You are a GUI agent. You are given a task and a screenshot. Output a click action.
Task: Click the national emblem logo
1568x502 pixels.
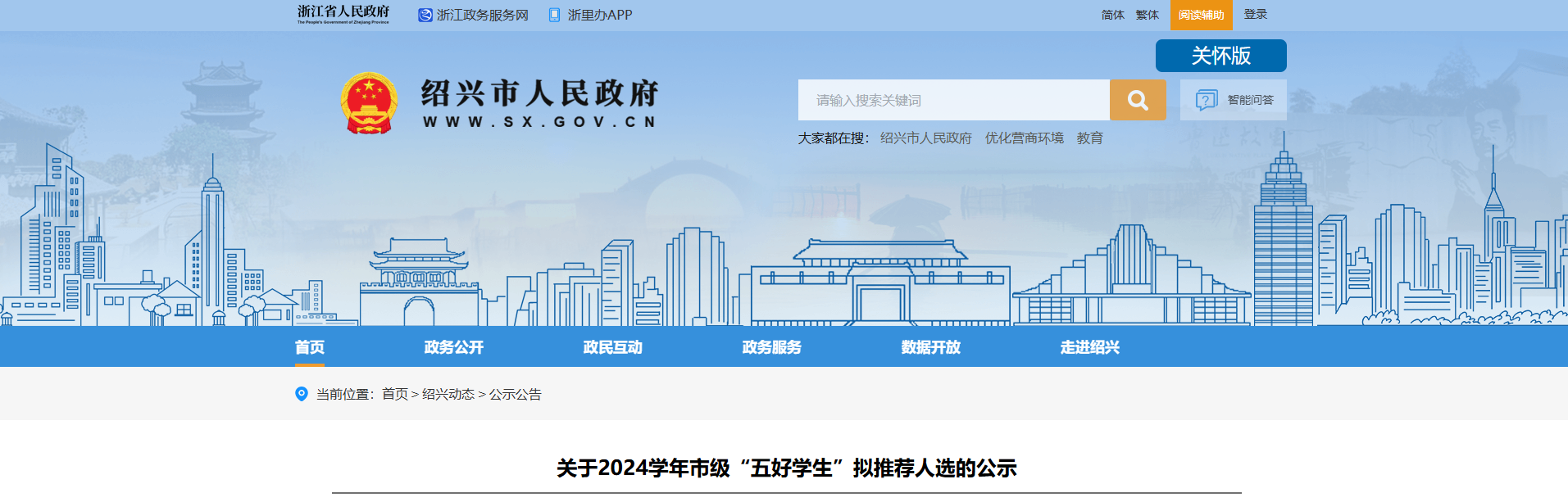click(369, 103)
